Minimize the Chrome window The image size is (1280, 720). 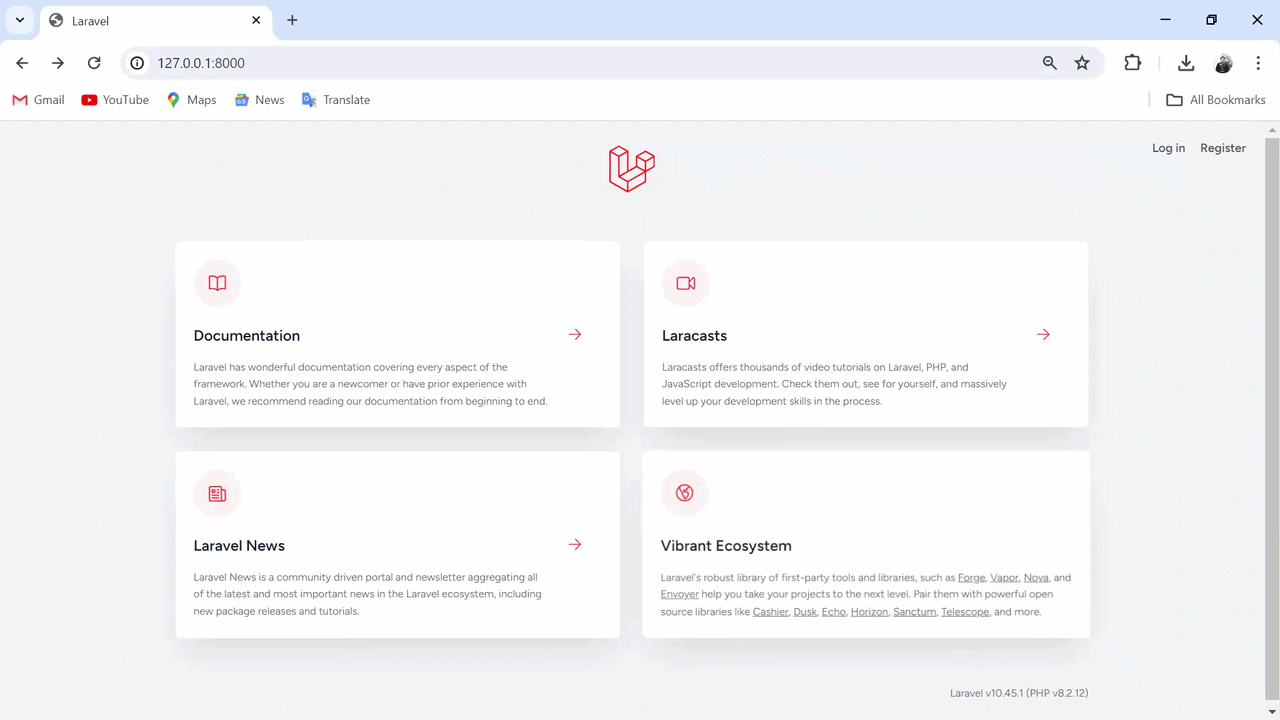point(1166,20)
